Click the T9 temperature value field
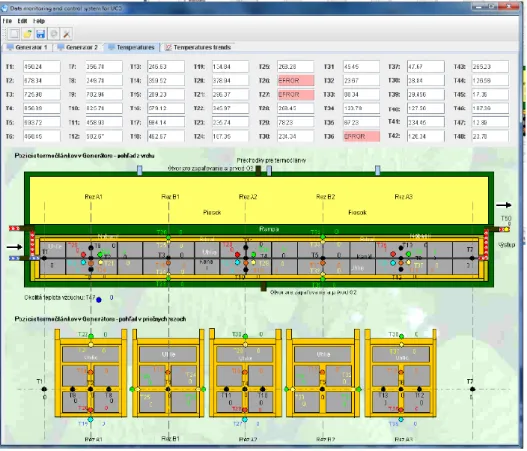The image size is (527, 451). pos(104,94)
